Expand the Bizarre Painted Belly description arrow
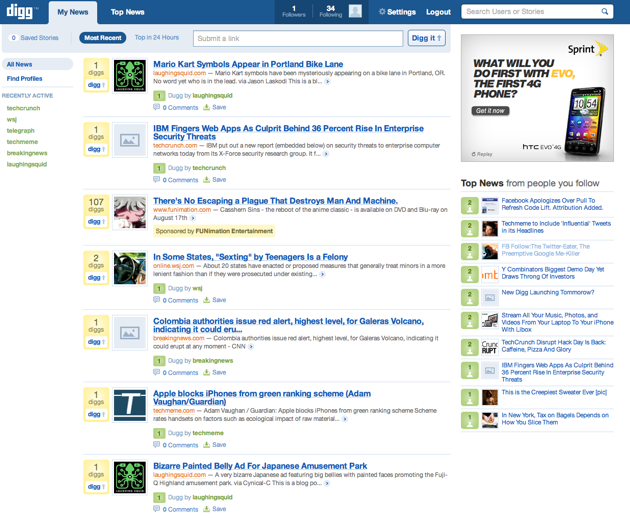Image resolution: width=630 pixels, height=518 pixels. click(327, 483)
